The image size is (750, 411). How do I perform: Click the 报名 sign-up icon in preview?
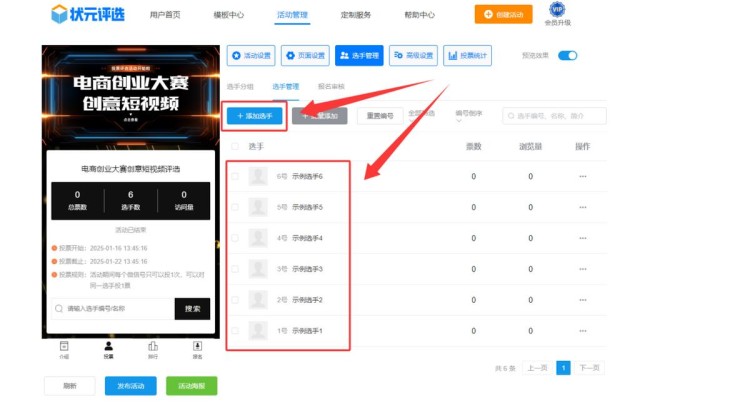[197, 348]
